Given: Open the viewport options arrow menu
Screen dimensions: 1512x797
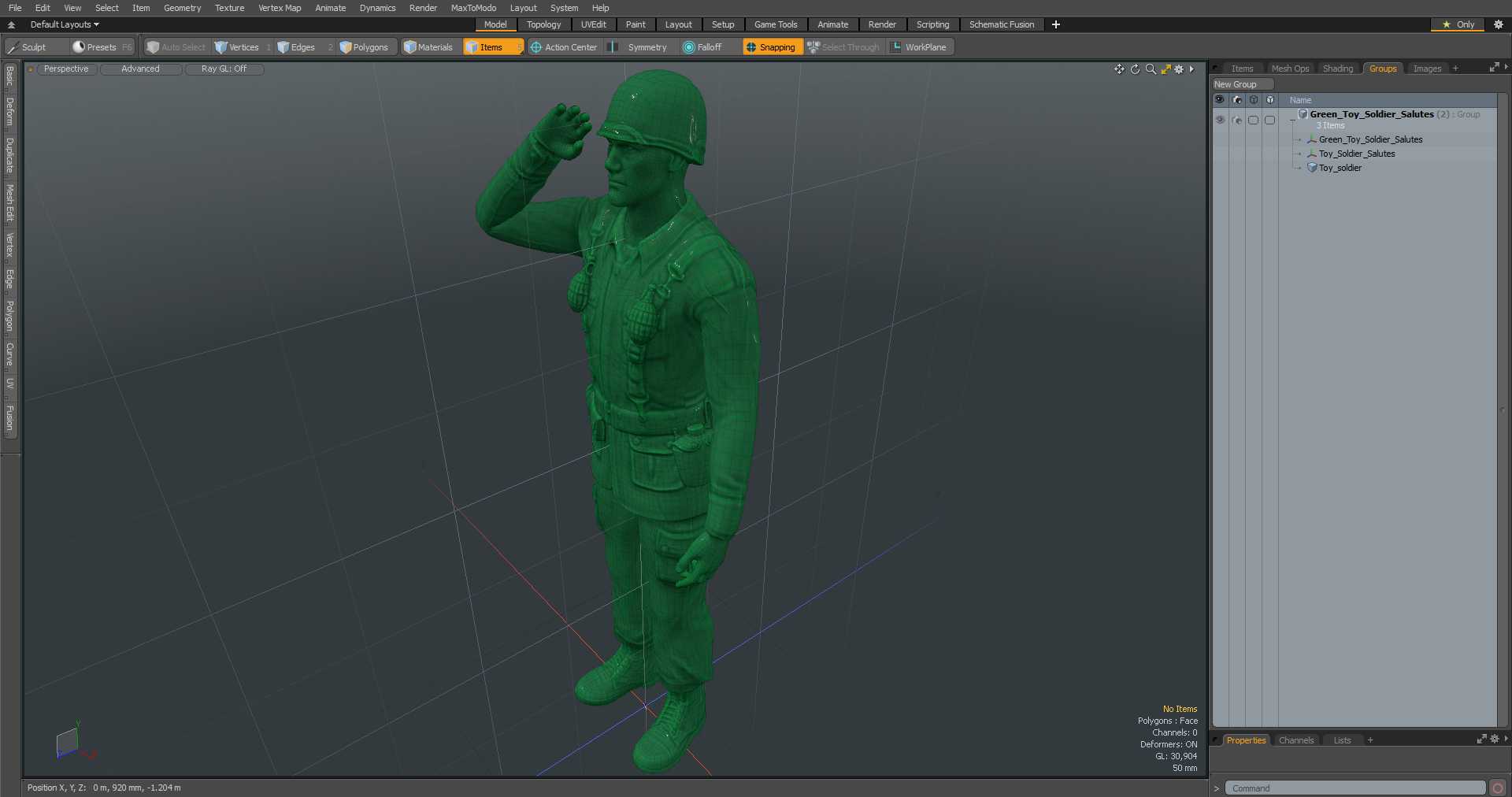Looking at the screenshot, I should pyautogui.click(x=1191, y=69).
